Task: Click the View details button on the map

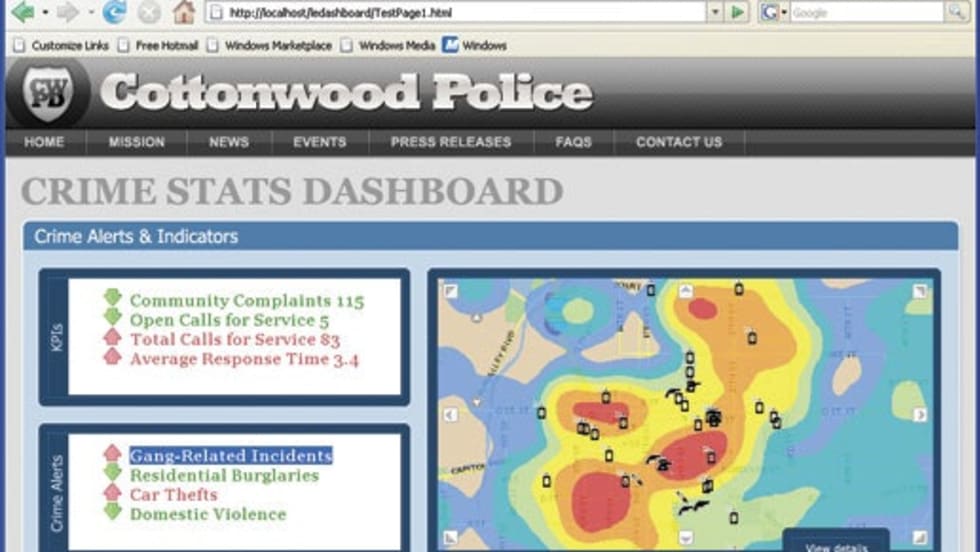Action: pos(835,545)
